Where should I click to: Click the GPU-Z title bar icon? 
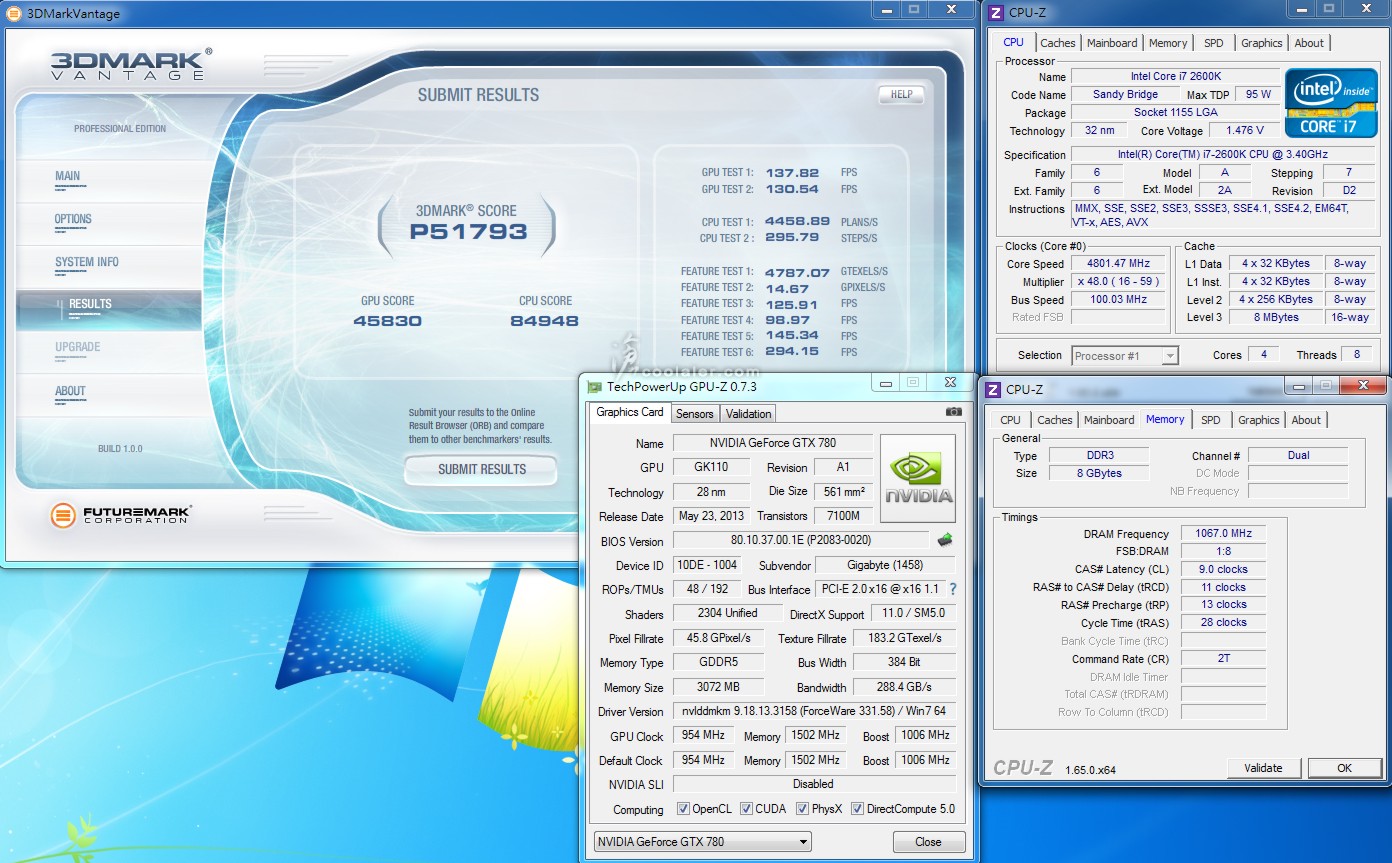(x=594, y=387)
